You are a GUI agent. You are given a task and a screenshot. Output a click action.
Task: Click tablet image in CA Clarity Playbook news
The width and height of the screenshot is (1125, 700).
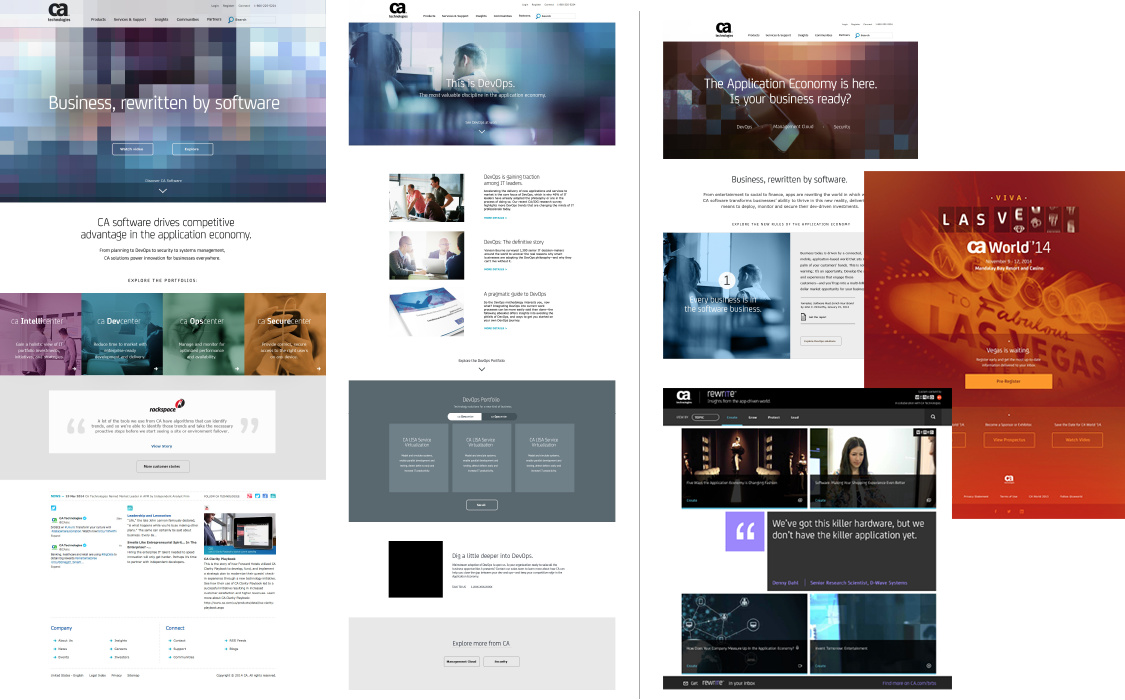point(240,533)
